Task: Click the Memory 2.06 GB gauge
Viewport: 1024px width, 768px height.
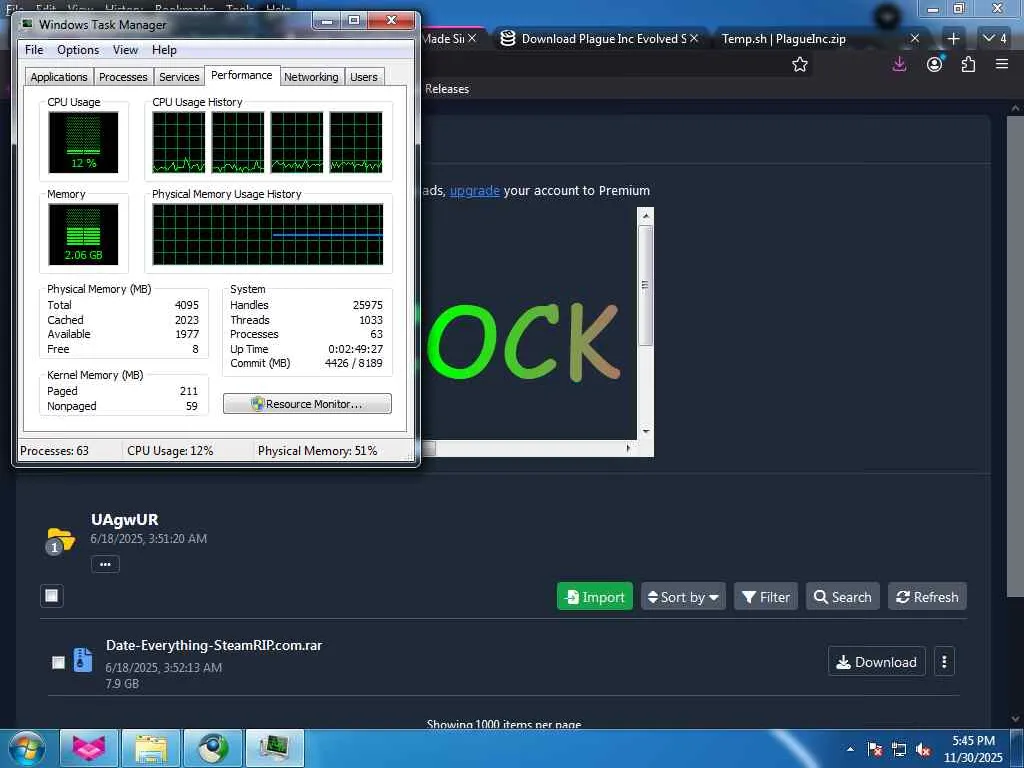Action: point(84,234)
